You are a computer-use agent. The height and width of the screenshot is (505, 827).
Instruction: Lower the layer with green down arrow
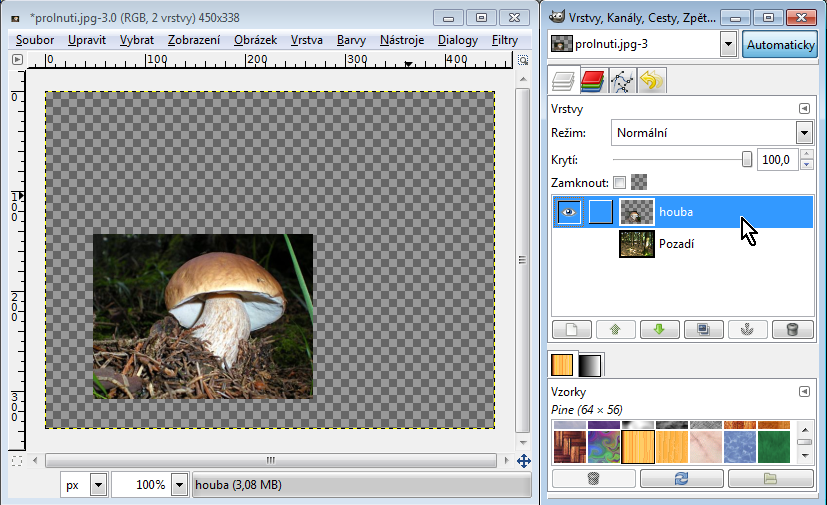(x=660, y=329)
